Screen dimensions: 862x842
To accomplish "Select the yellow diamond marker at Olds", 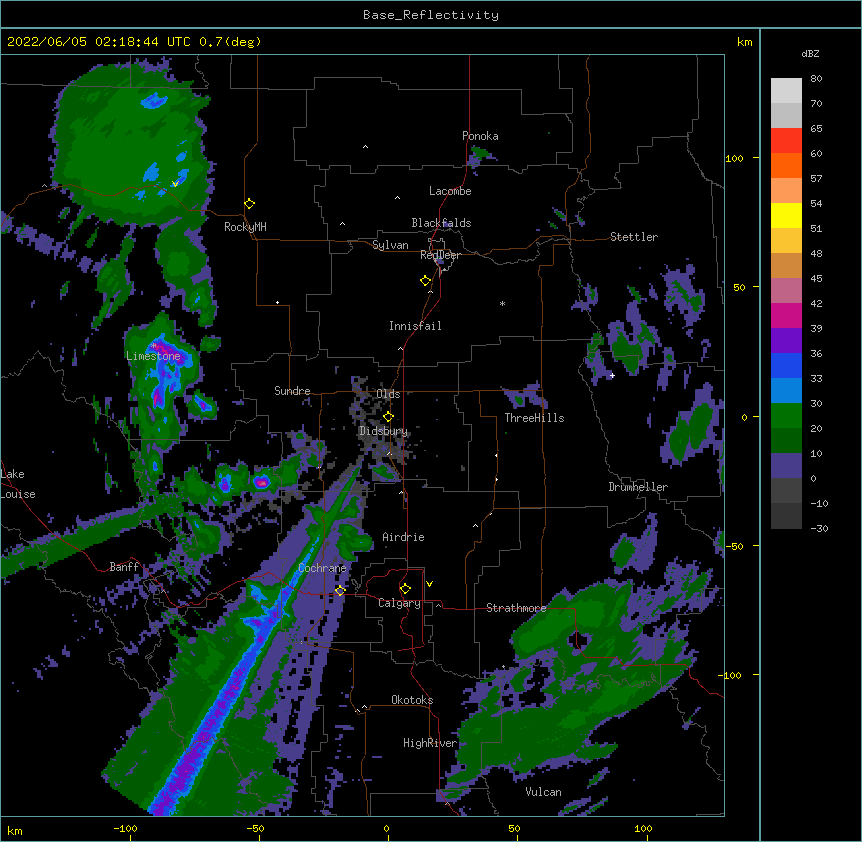I will (388, 417).
